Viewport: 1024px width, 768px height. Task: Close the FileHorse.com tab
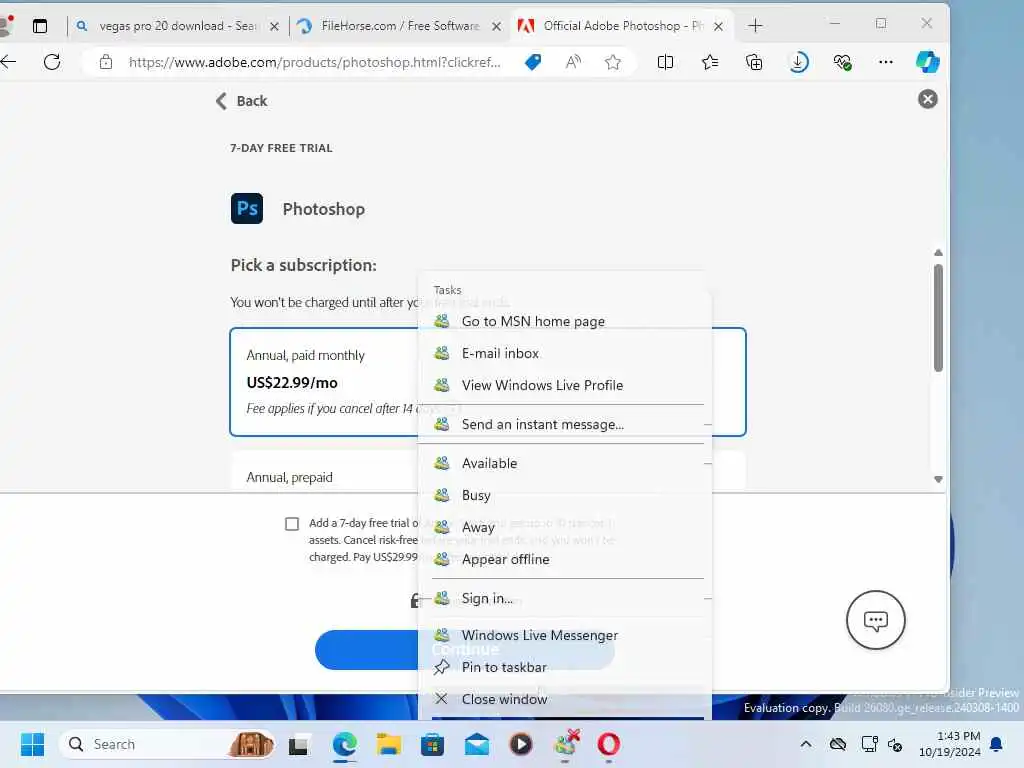(x=496, y=26)
